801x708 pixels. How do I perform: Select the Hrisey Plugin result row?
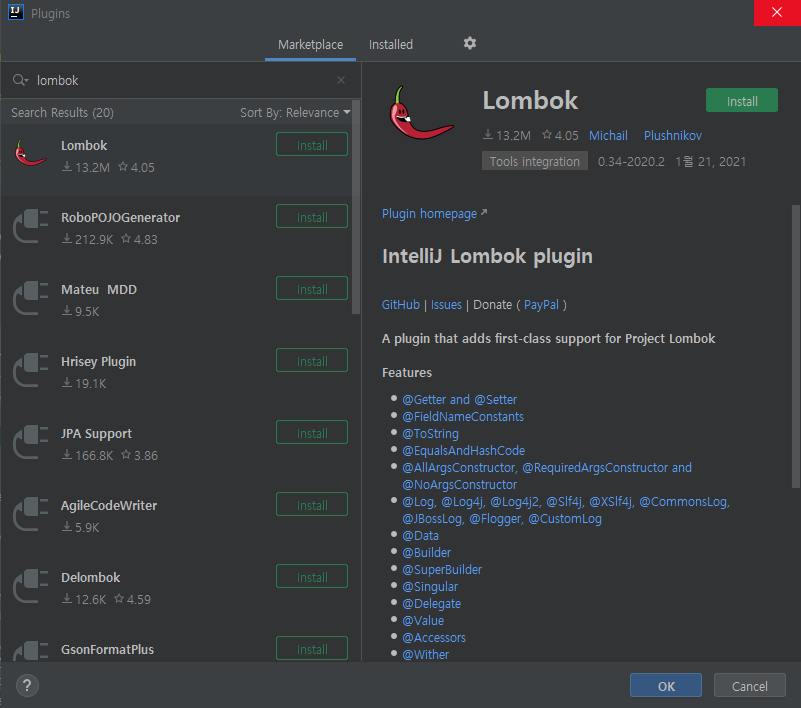coord(176,375)
